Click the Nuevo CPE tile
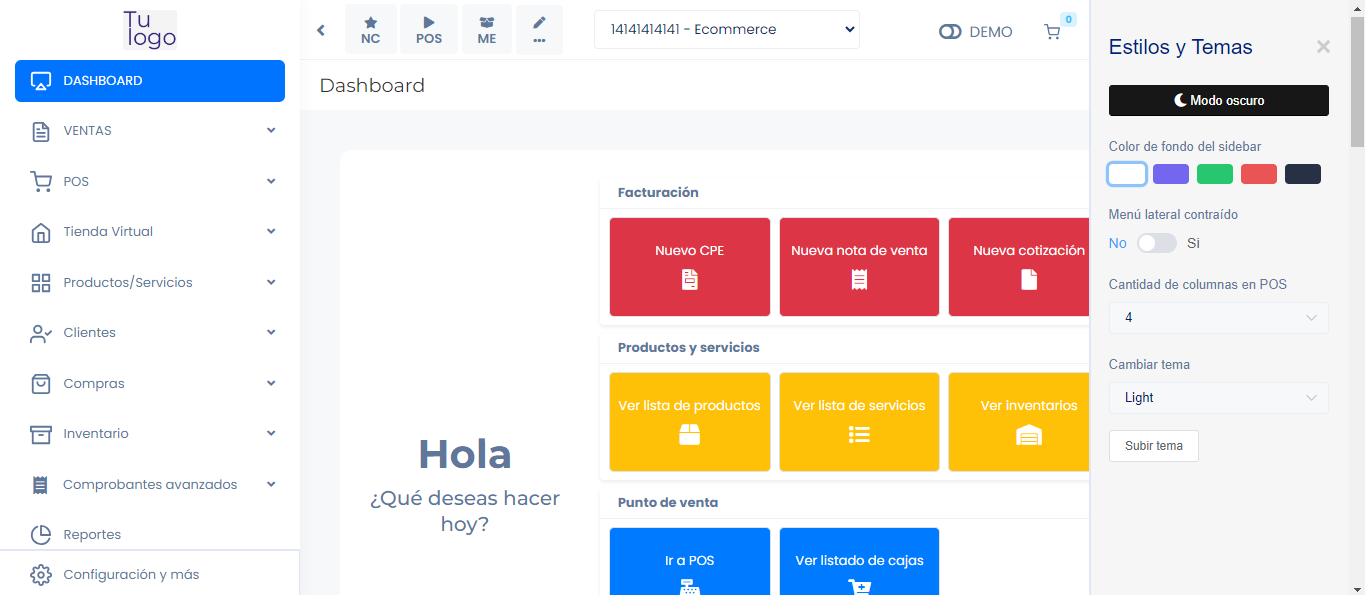Viewport: 1365px width, 595px height. (x=690, y=267)
